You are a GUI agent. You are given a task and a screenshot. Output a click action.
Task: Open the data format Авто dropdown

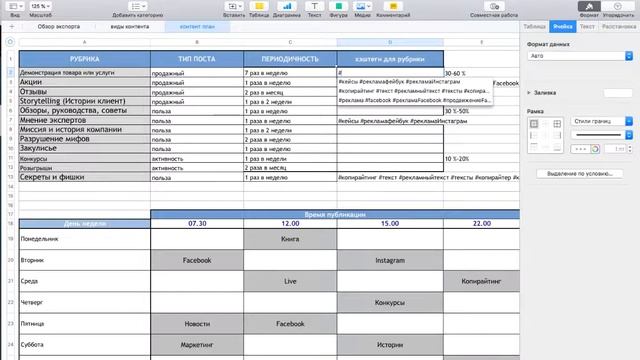pyautogui.click(x=580, y=56)
